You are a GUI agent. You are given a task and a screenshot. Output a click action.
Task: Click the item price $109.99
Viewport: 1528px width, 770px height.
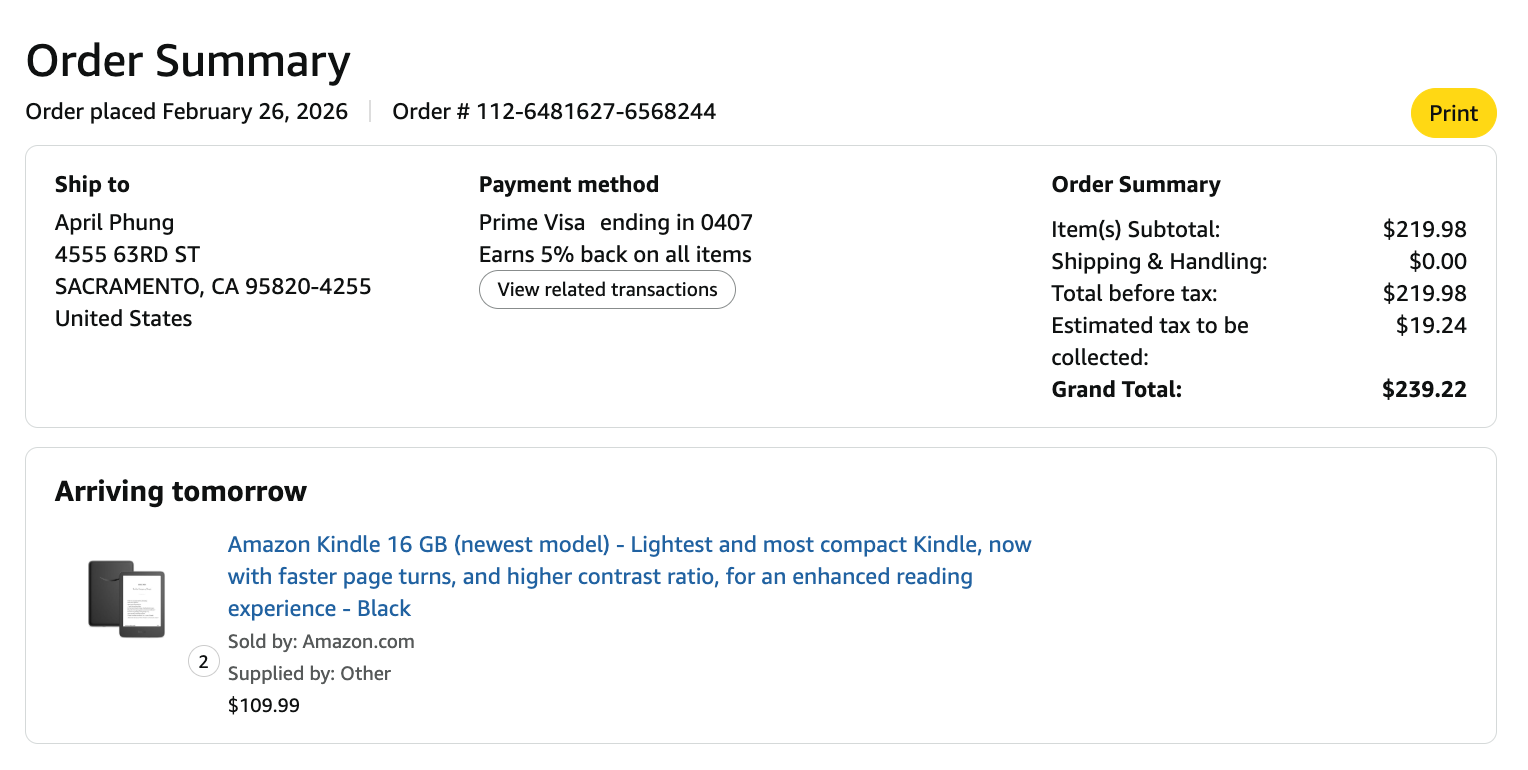pos(264,705)
